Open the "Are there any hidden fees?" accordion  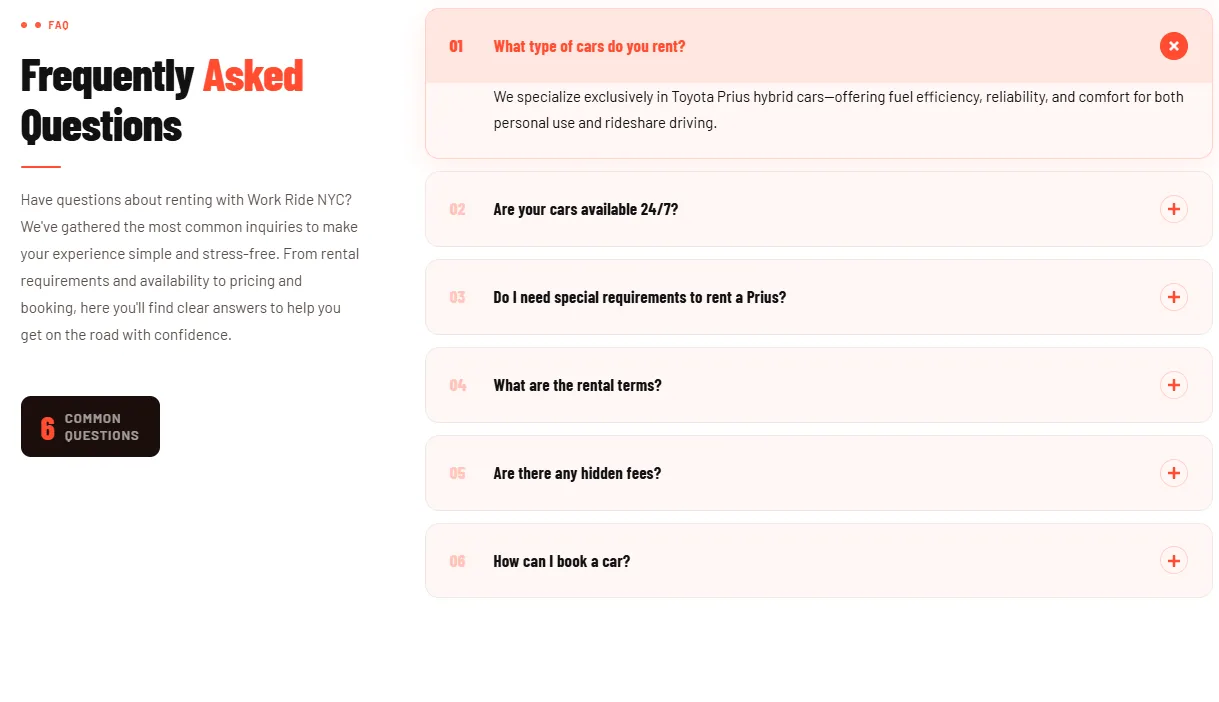point(818,473)
